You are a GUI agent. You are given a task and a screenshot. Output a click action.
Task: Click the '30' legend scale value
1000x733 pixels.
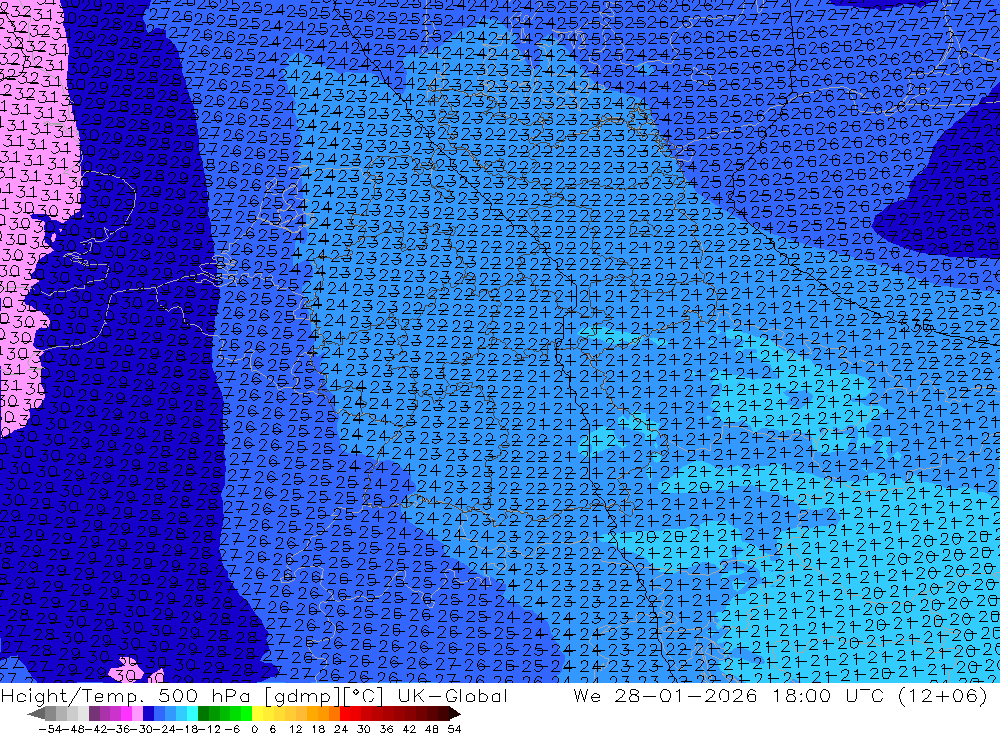click(364, 729)
